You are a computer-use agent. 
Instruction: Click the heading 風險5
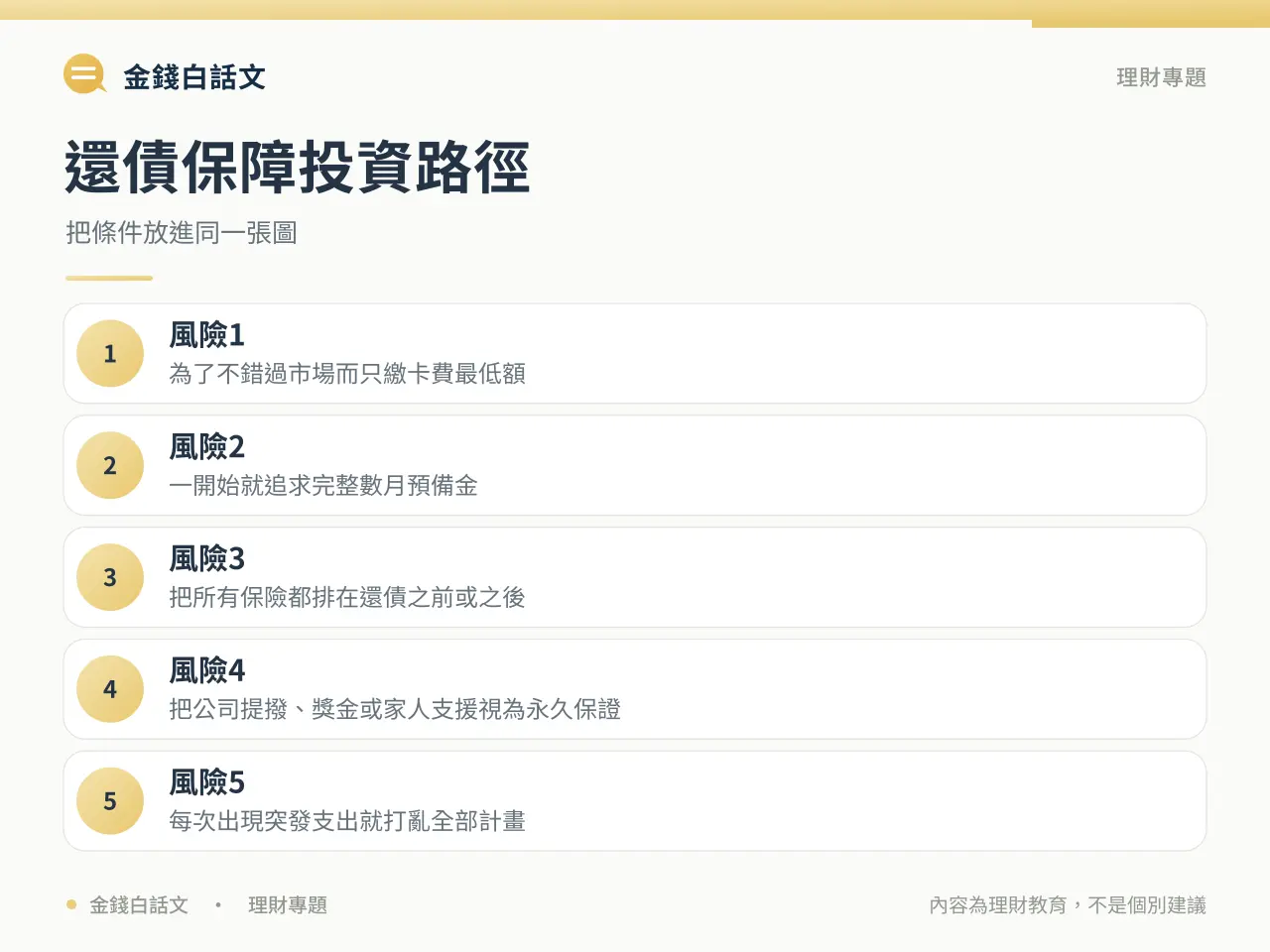click(206, 783)
